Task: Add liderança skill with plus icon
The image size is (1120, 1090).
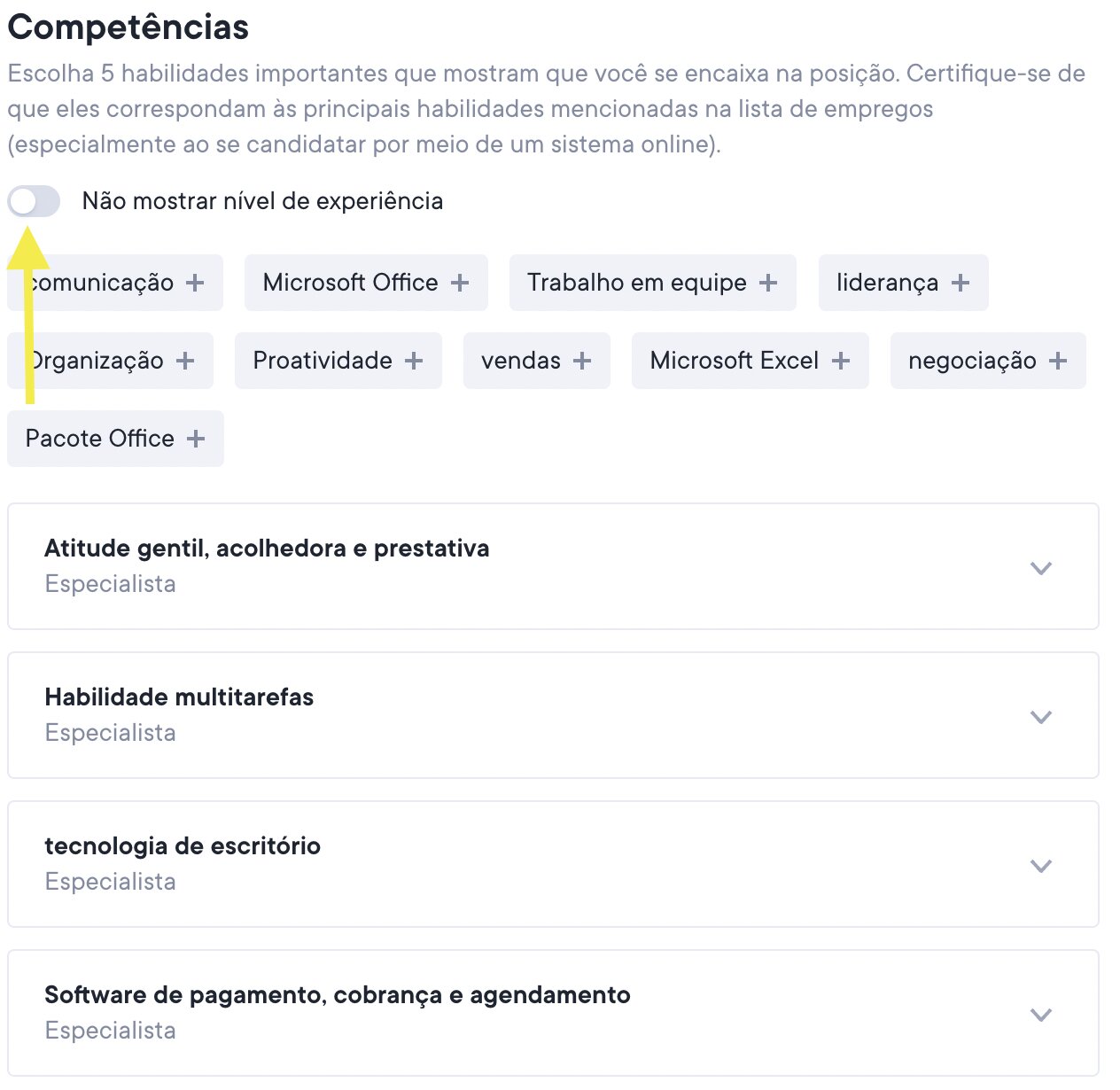Action: [x=961, y=283]
